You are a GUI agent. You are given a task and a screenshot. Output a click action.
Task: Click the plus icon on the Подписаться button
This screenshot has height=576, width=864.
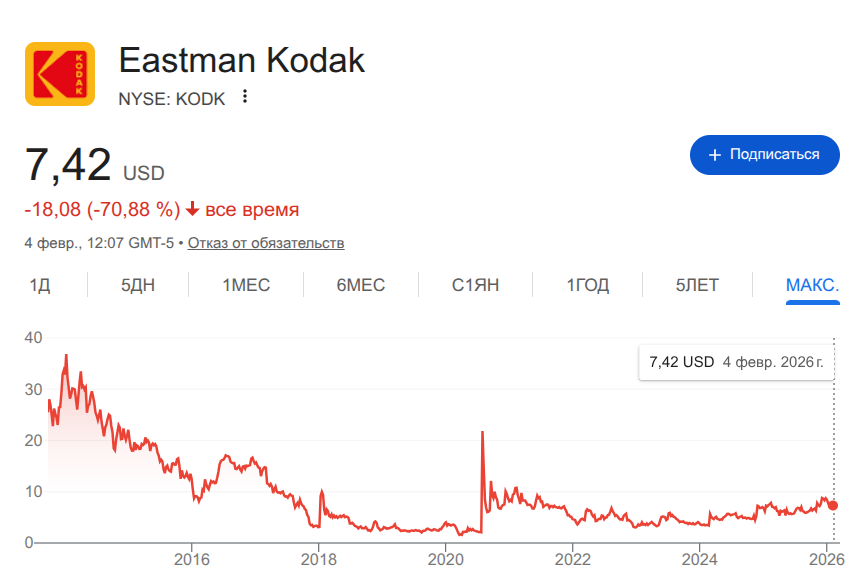pos(714,155)
